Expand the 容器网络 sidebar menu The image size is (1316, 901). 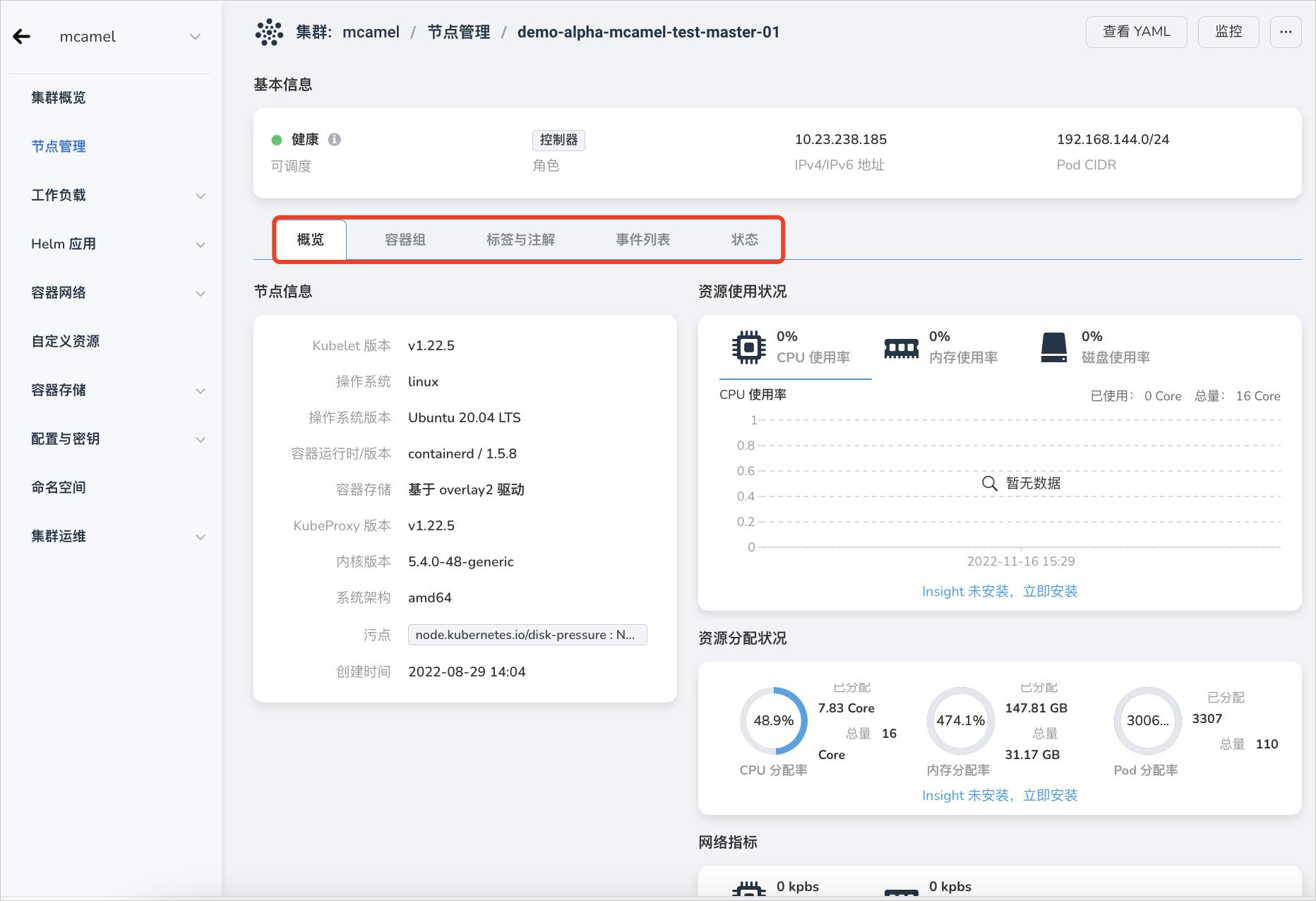click(x=118, y=293)
